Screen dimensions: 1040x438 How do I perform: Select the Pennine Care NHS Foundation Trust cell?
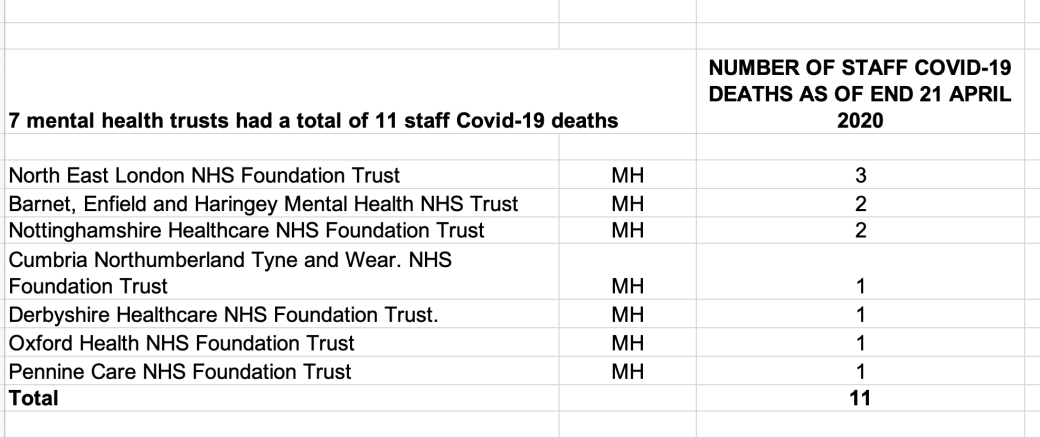(x=180, y=372)
